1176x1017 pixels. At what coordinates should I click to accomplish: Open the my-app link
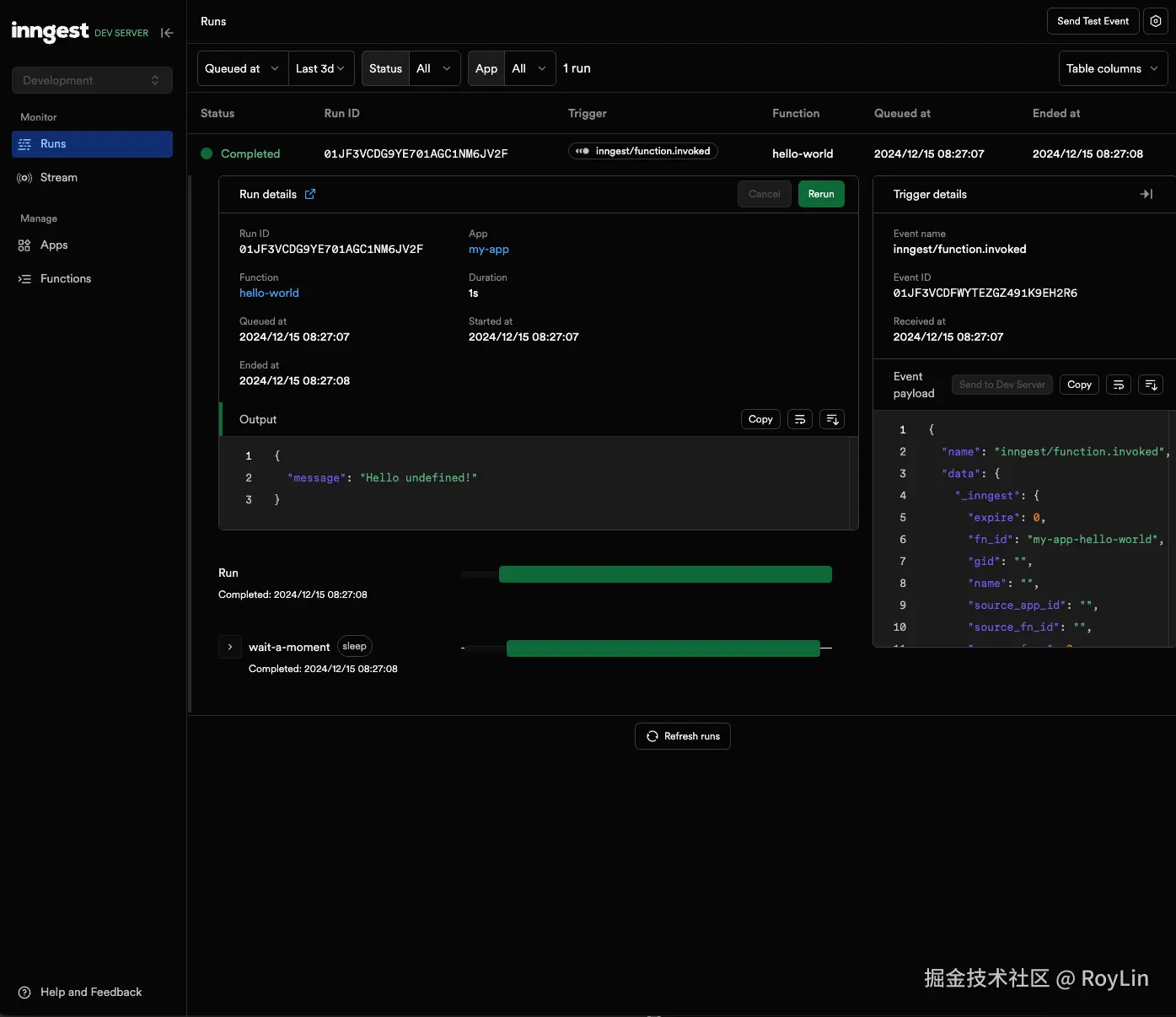click(489, 250)
